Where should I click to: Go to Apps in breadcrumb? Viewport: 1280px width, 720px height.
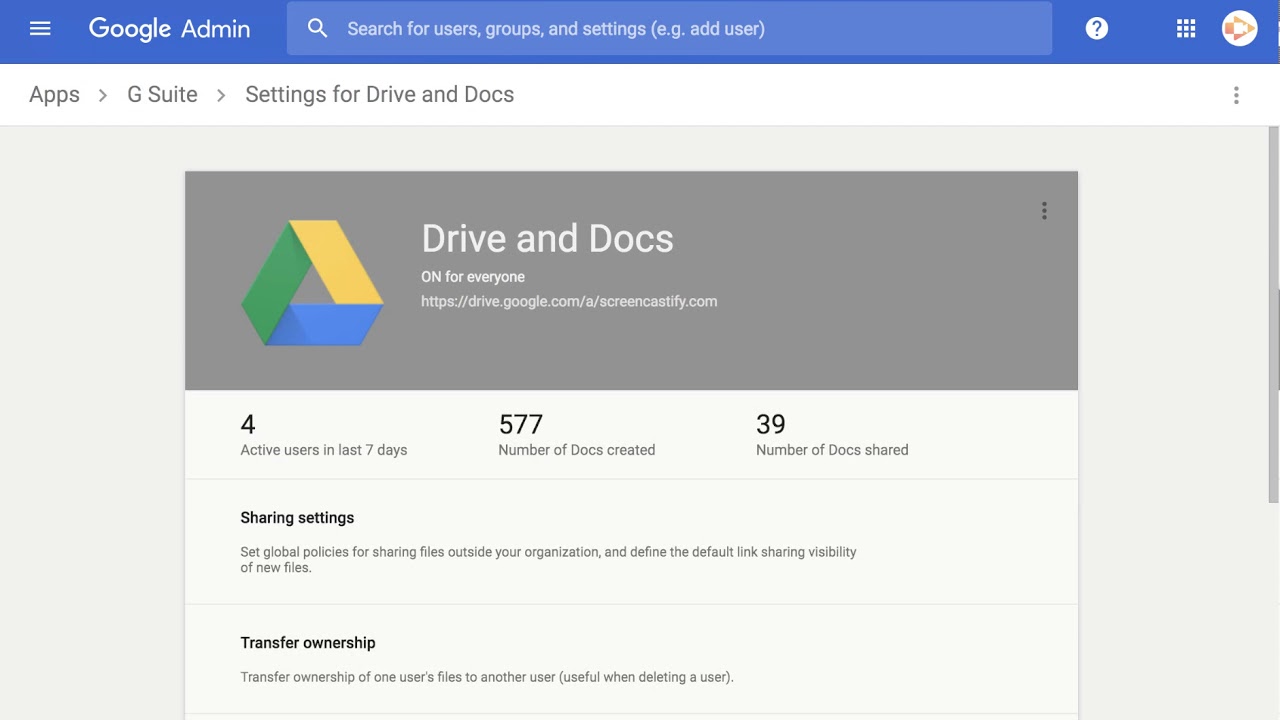(54, 95)
